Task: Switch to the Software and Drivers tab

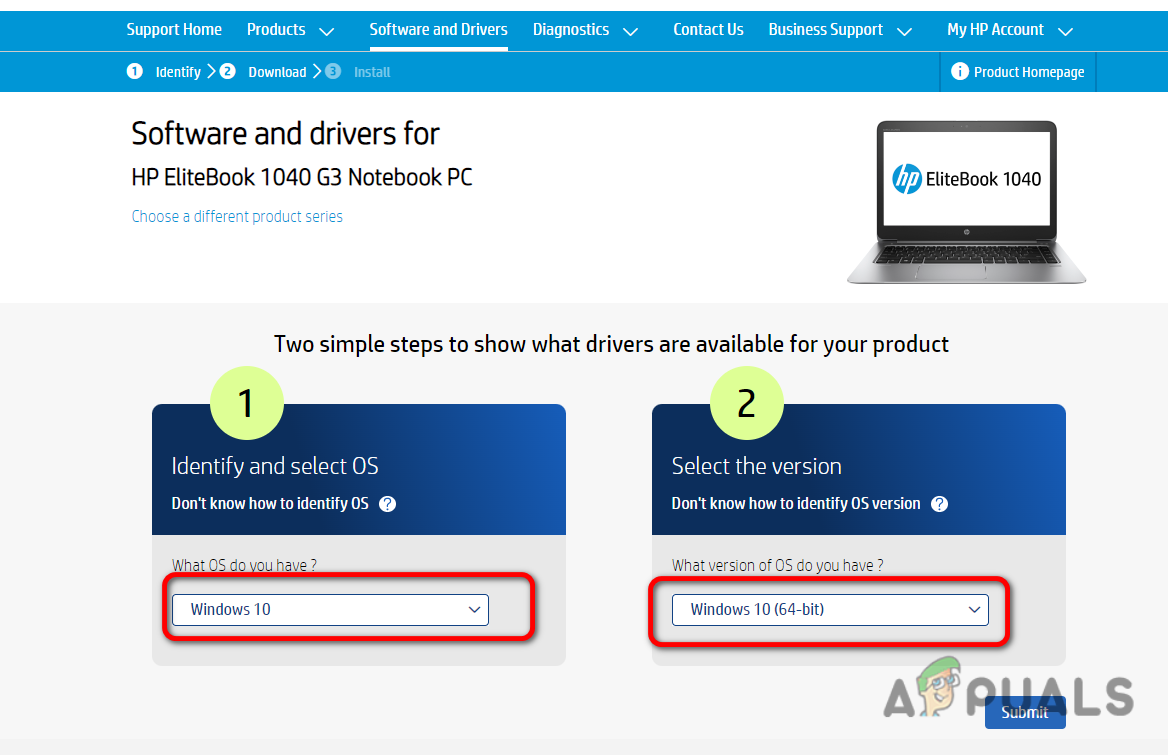Action: click(438, 30)
